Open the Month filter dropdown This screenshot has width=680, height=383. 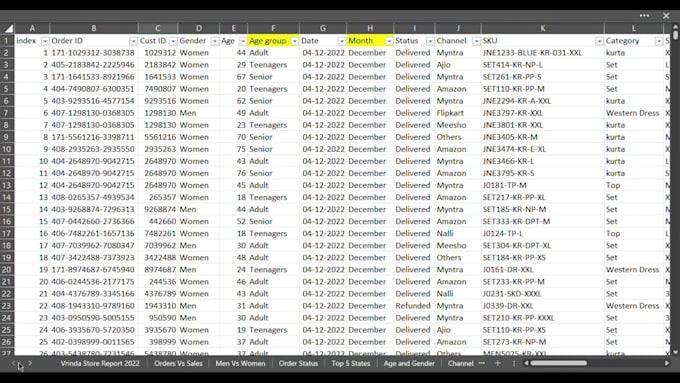[389, 41]
